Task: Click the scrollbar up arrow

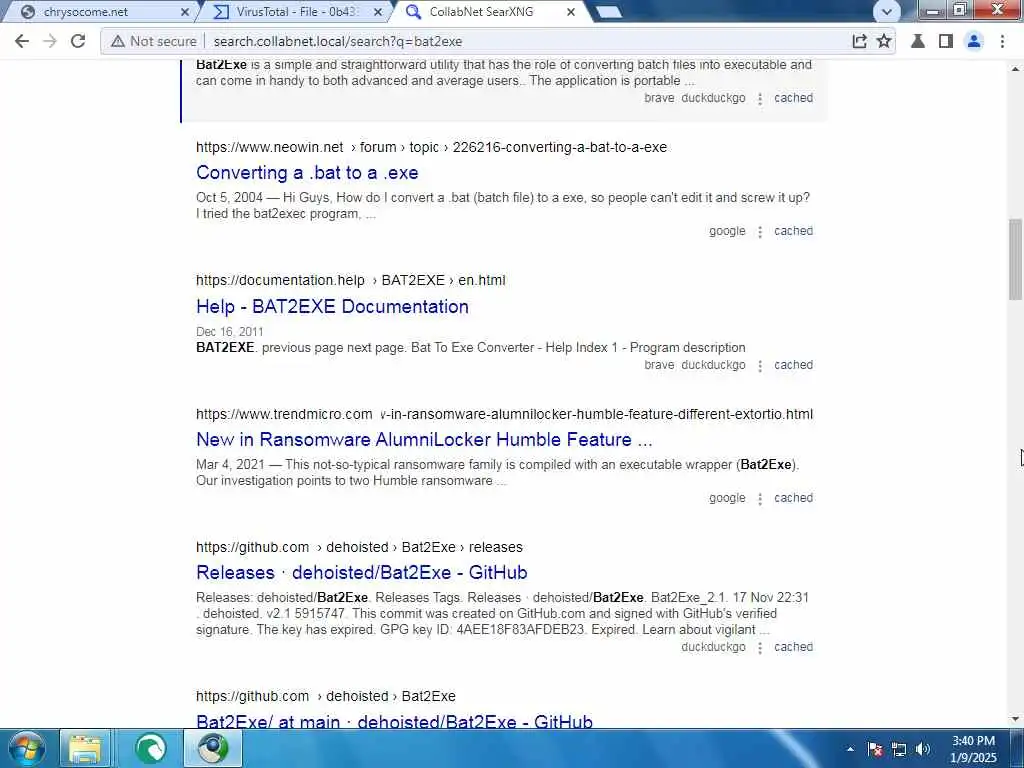Action: point(1016,69)
